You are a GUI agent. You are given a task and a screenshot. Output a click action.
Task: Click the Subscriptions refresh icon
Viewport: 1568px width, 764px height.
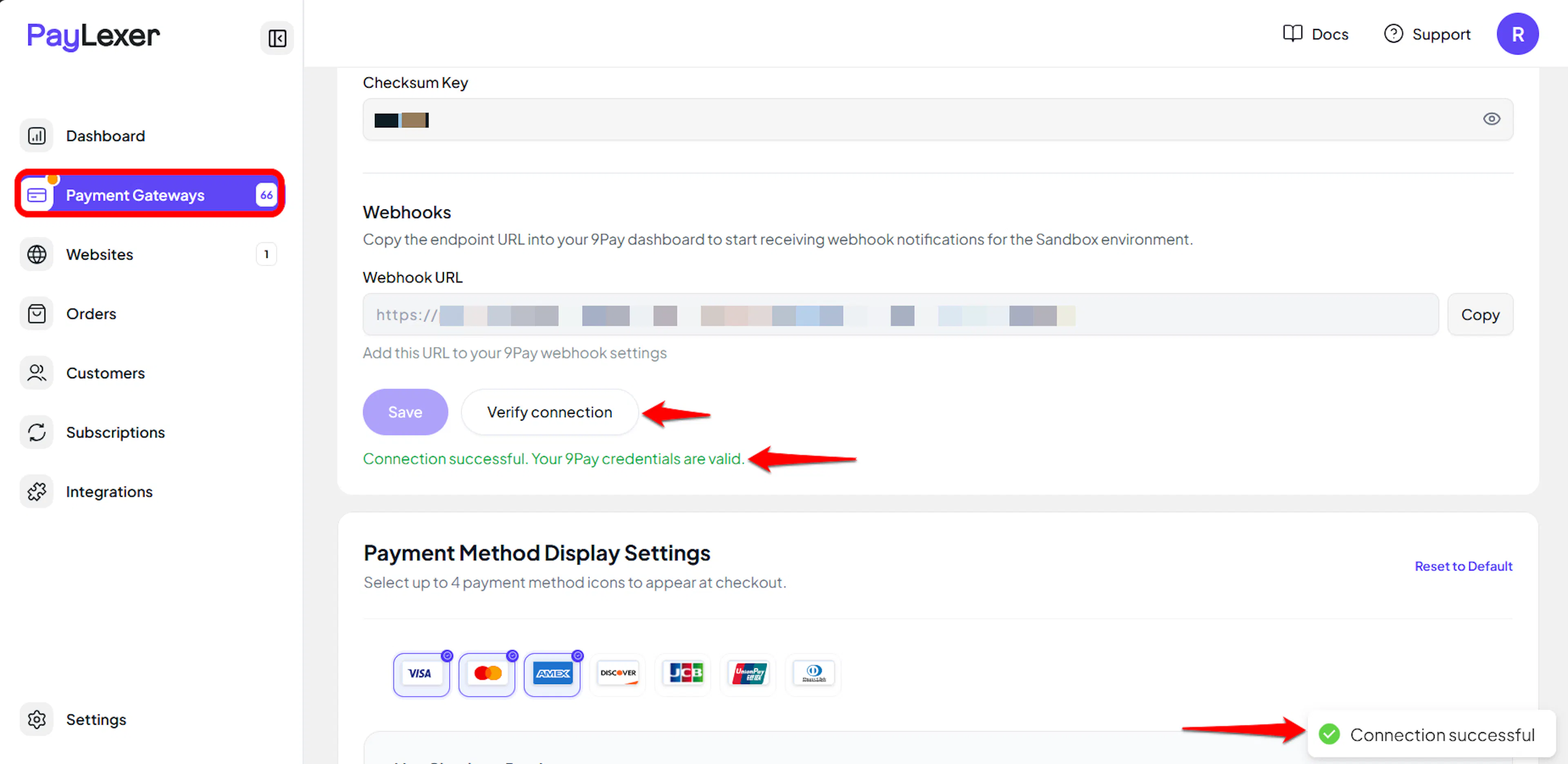pyautogui.click(x=36, y=433)
